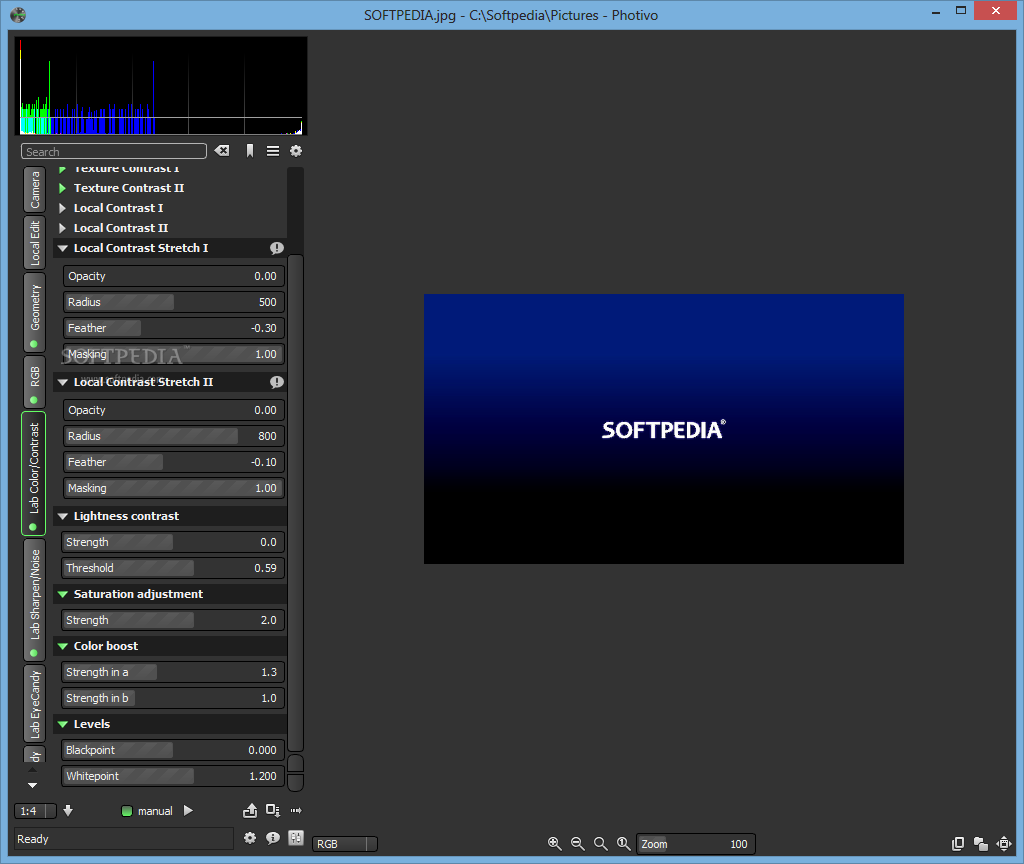Viewport: 1024px width, 864px height.
Task: Open settings gear beside Ready status
Action: pyautogui.click(x=249, y=838)
